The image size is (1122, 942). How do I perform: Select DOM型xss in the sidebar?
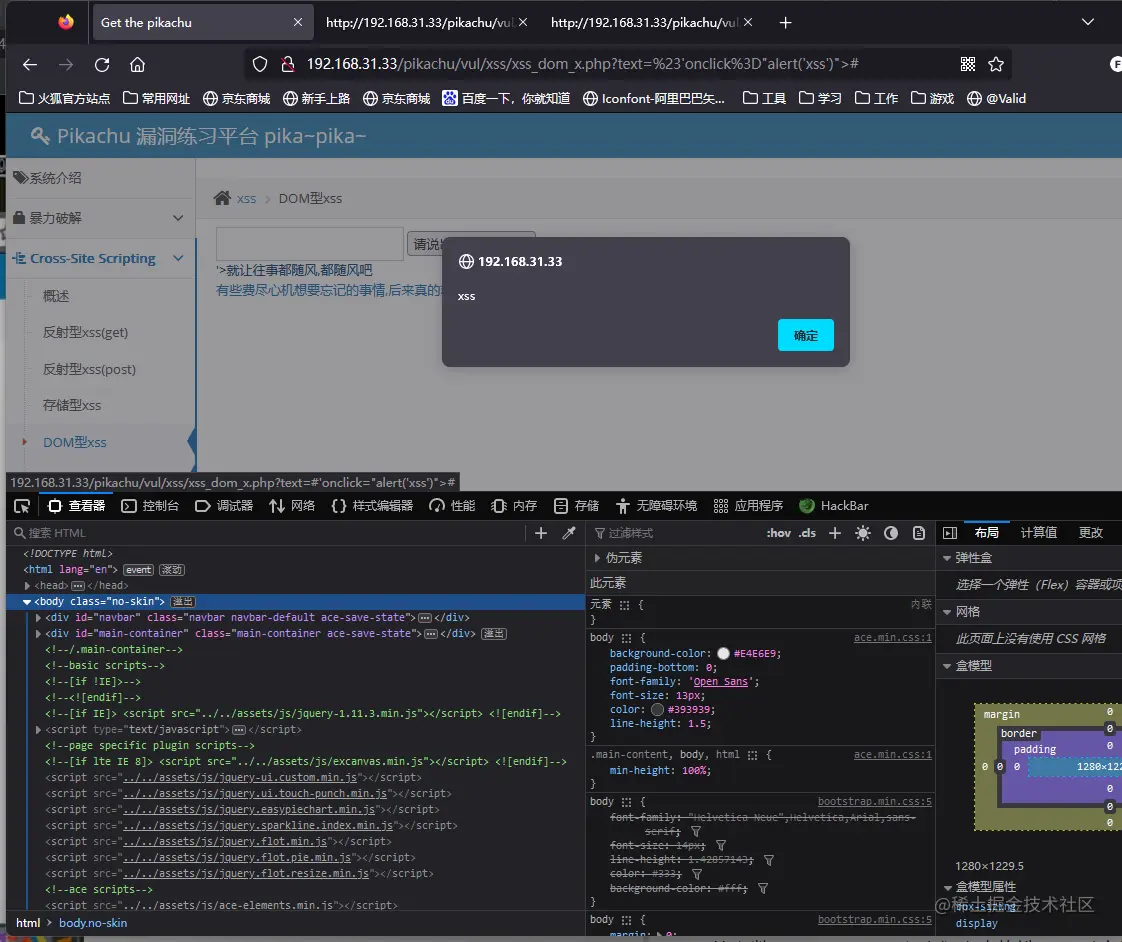pyautogui.click(x=74, y=442)
